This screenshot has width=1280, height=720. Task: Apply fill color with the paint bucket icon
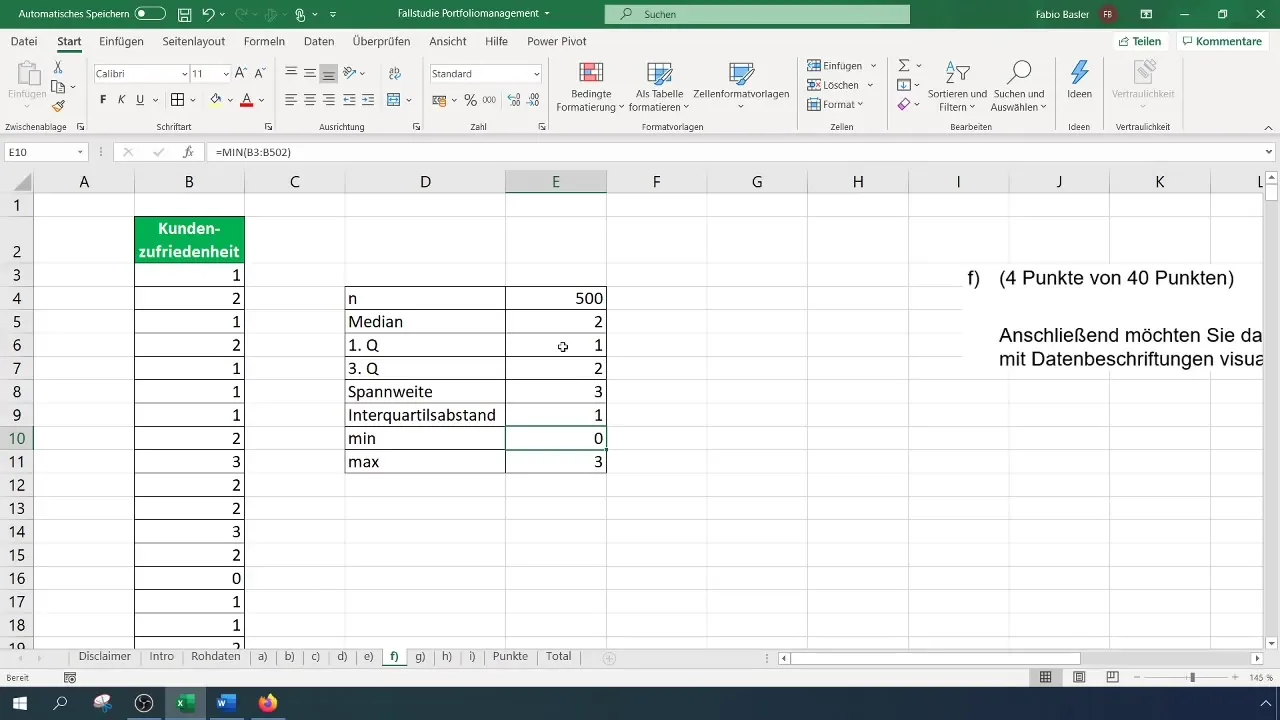(x=216, y=100)
